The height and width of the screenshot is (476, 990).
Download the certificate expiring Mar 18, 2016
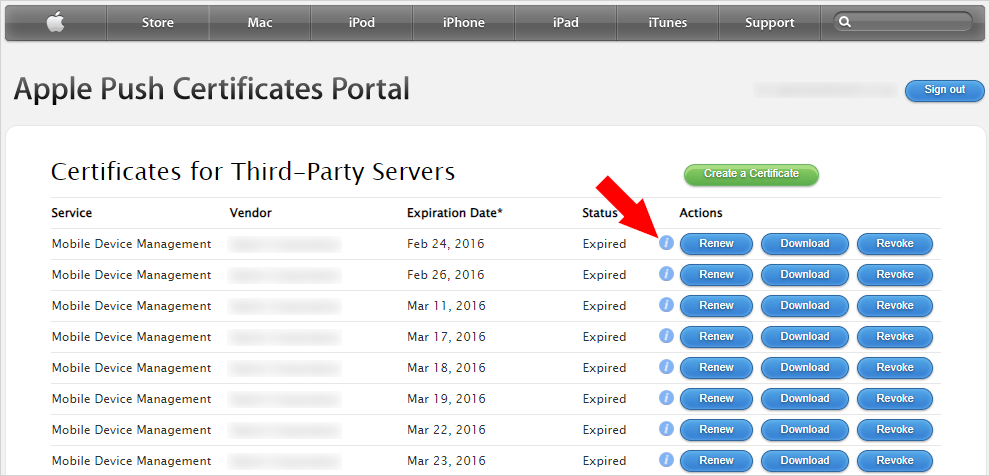pyautogui.click(x=805, y=367)
